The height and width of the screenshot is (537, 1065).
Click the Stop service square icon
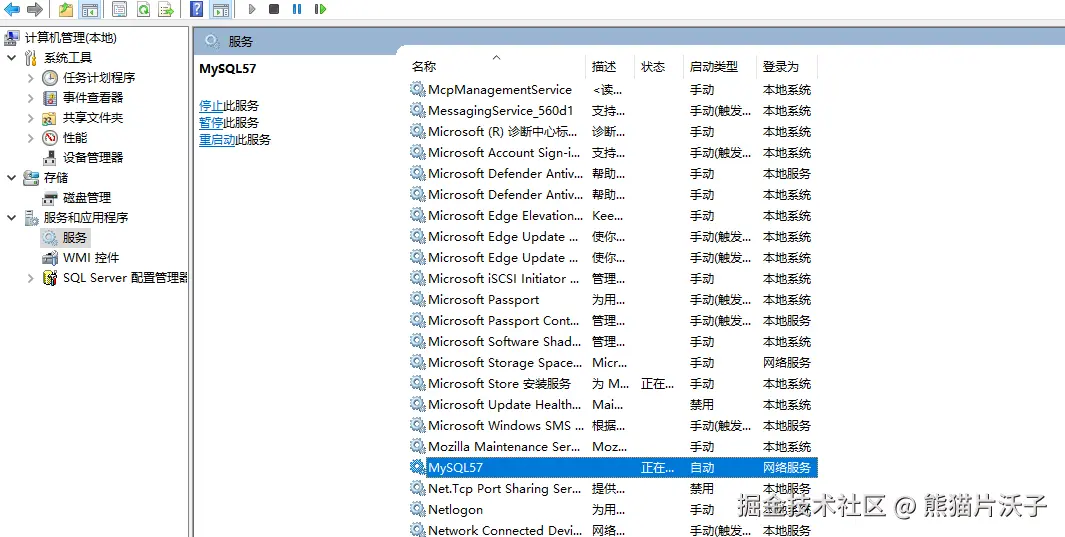pos(274,9)
